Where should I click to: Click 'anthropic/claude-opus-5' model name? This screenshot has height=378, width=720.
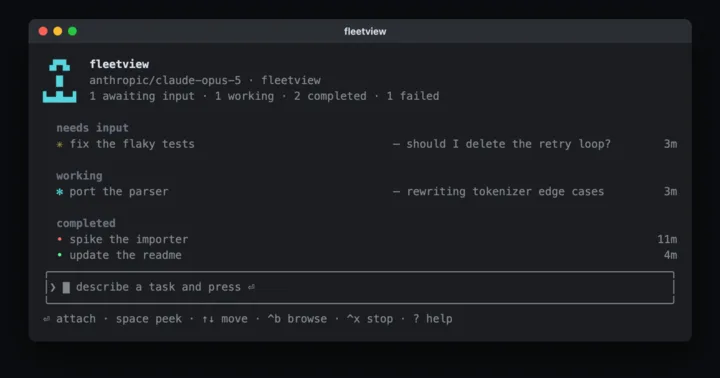pos(165,80)
